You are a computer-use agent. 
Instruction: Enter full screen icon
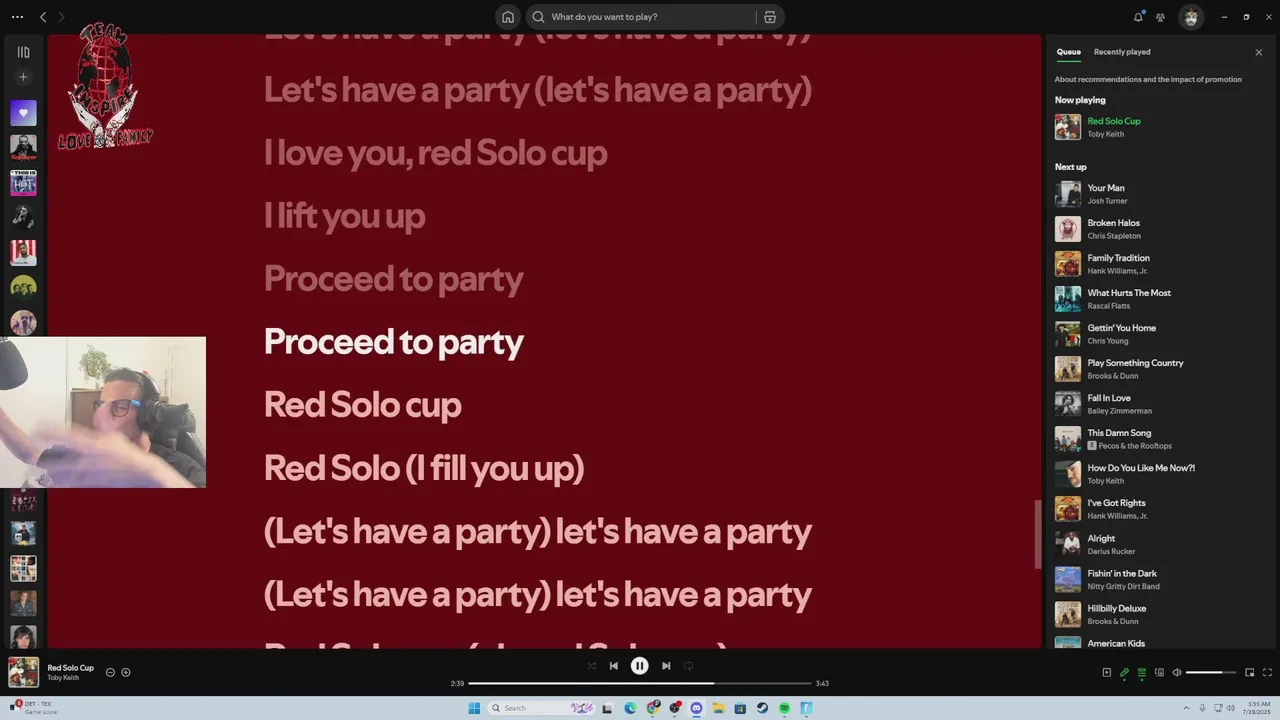[1267, 672]
